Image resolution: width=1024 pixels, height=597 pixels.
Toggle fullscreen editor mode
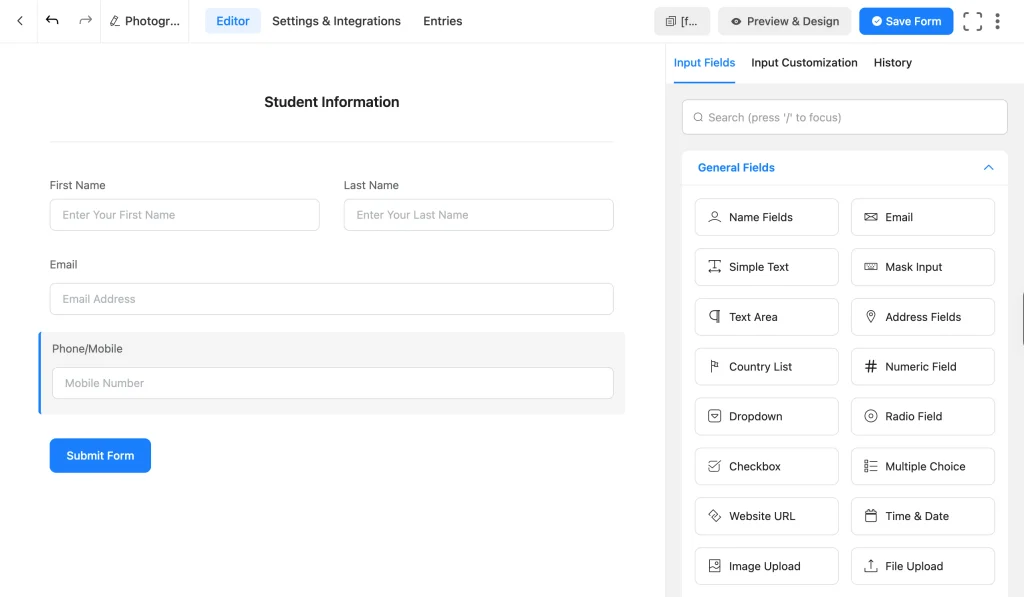pos(972,22)
